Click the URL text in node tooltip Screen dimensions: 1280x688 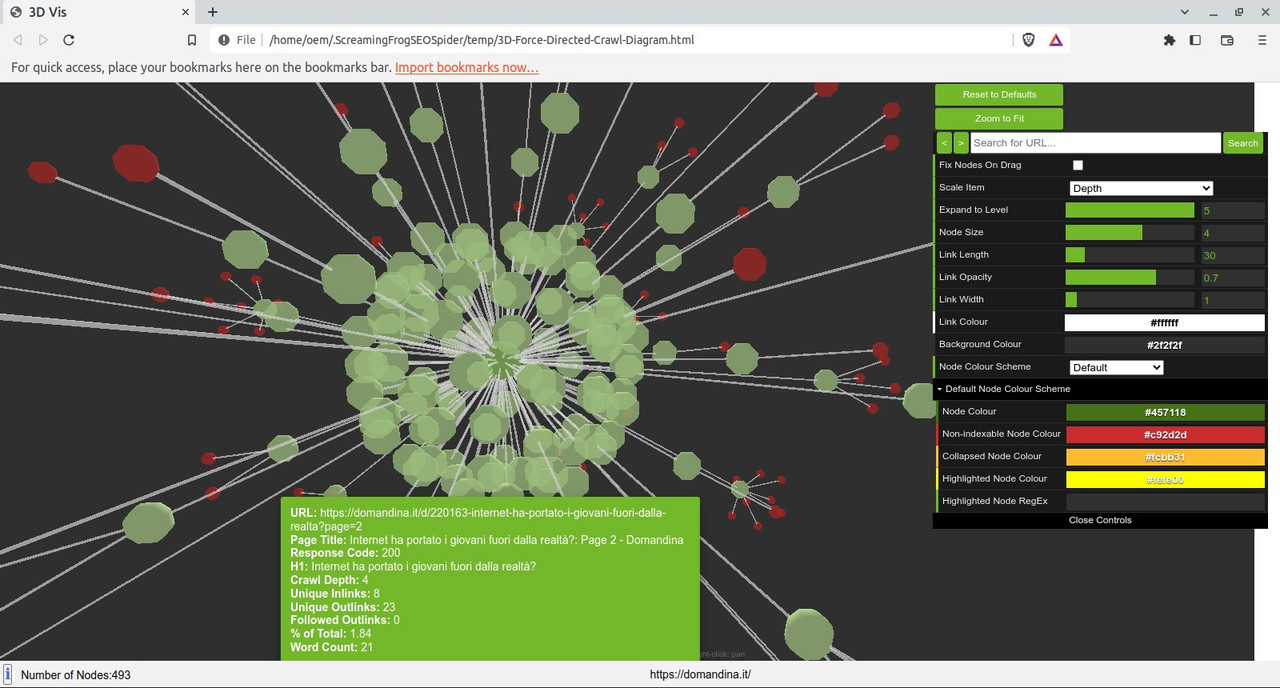pos(479,519)
